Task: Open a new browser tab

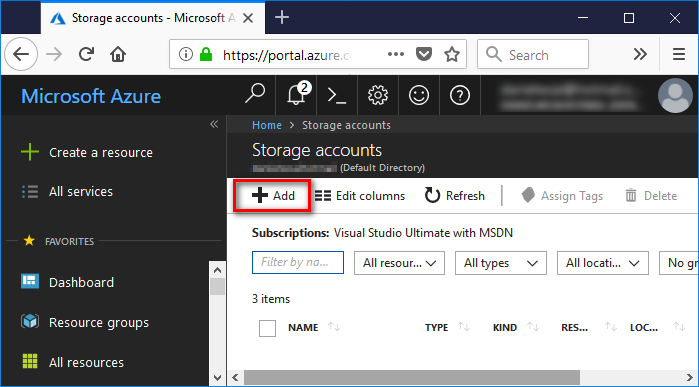Action: click(282, 17)
